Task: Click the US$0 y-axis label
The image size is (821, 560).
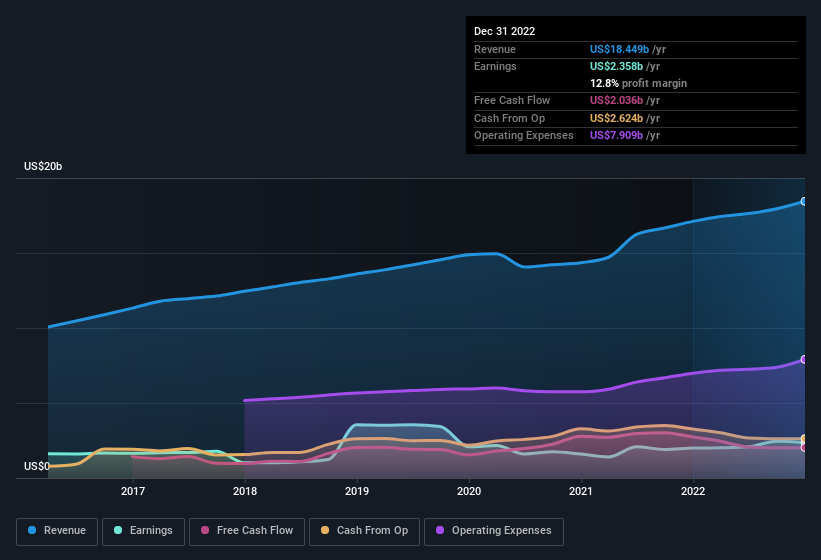Action: tap(37, 466)
